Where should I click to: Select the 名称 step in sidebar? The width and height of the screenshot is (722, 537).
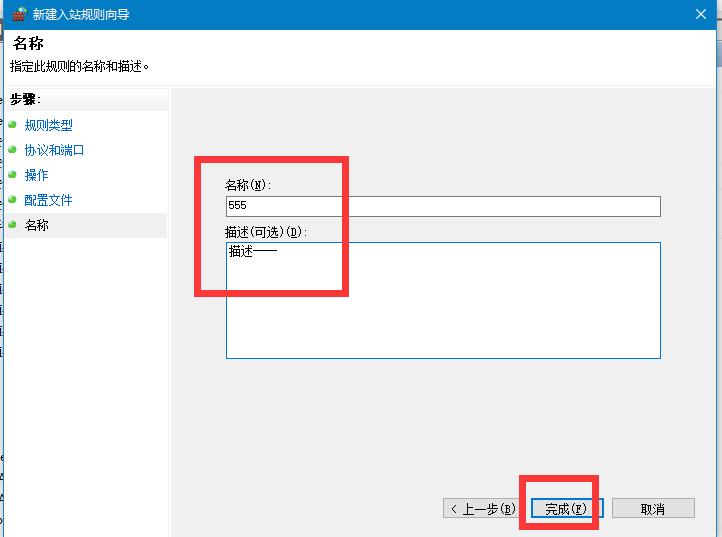[36, 225]
